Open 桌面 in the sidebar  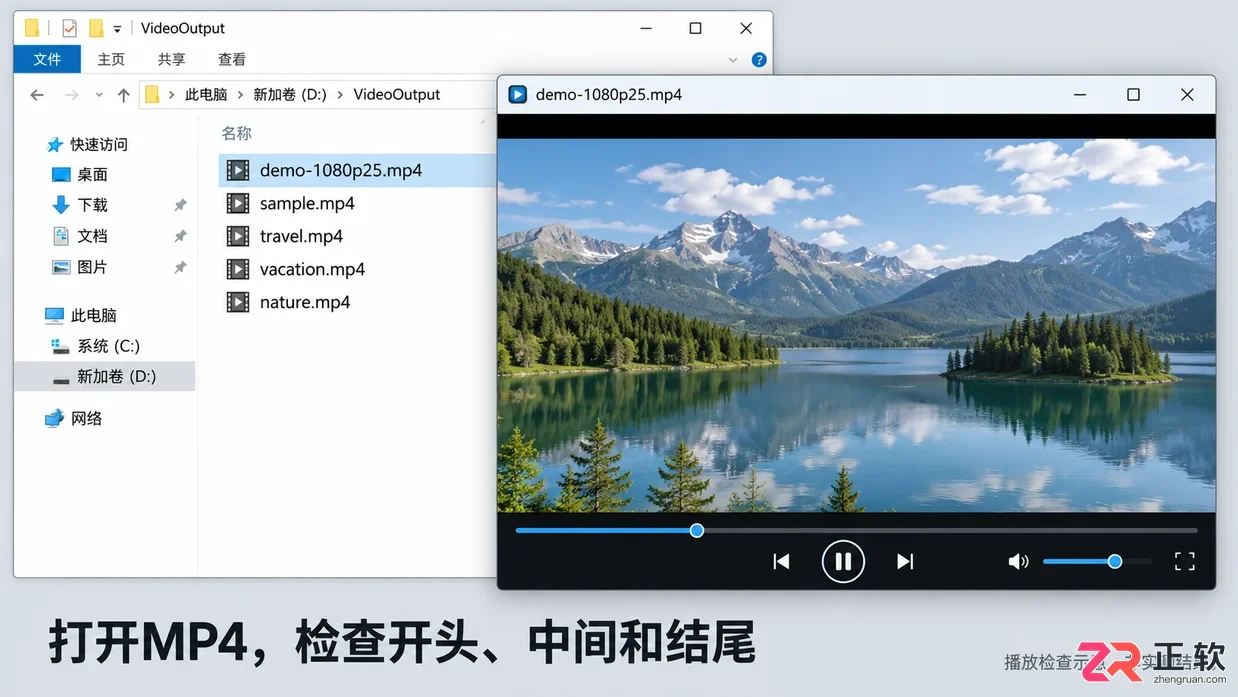[x=92, y=175]
